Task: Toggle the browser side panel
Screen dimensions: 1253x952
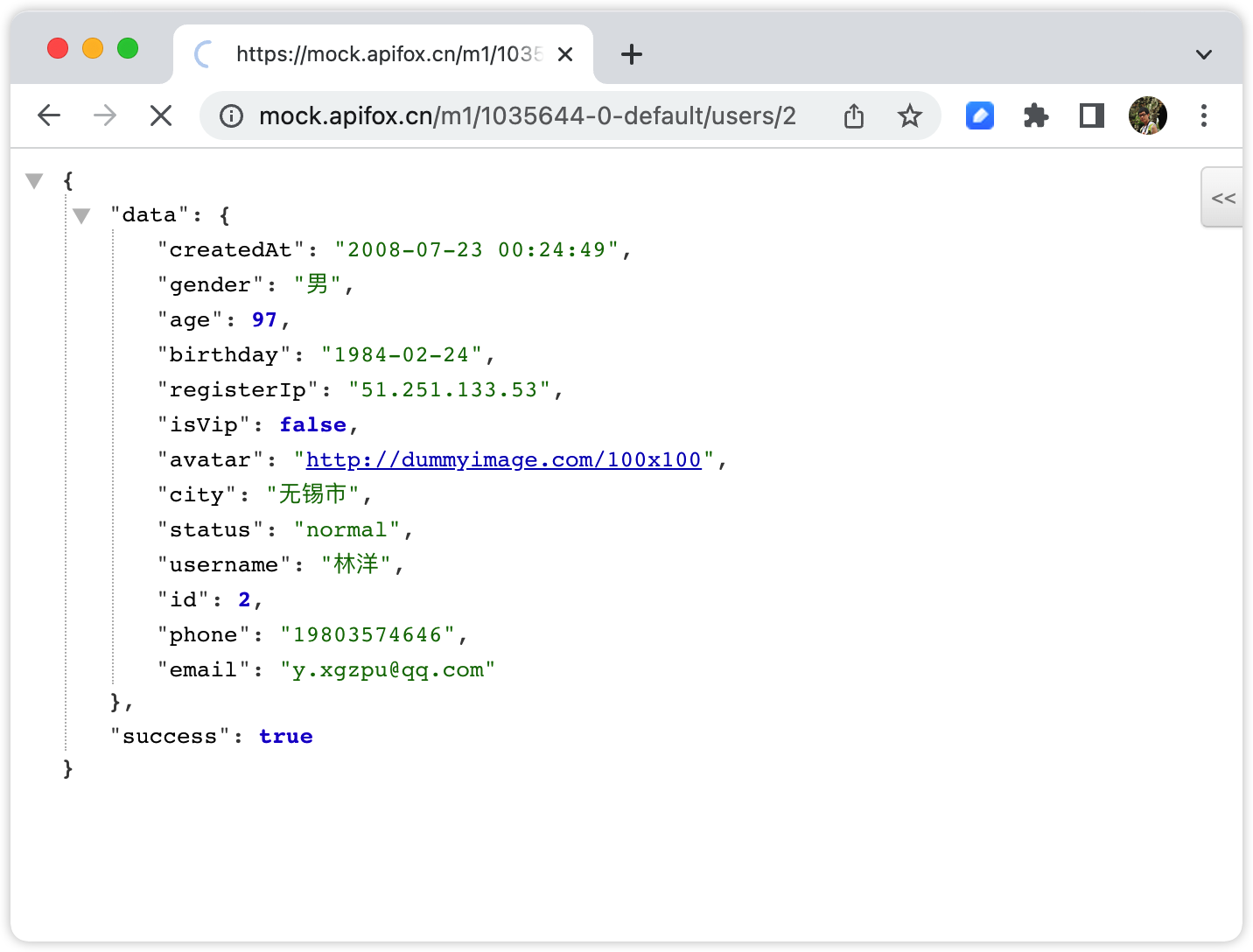Action: pyautogui.click(x=1092, y=115)
